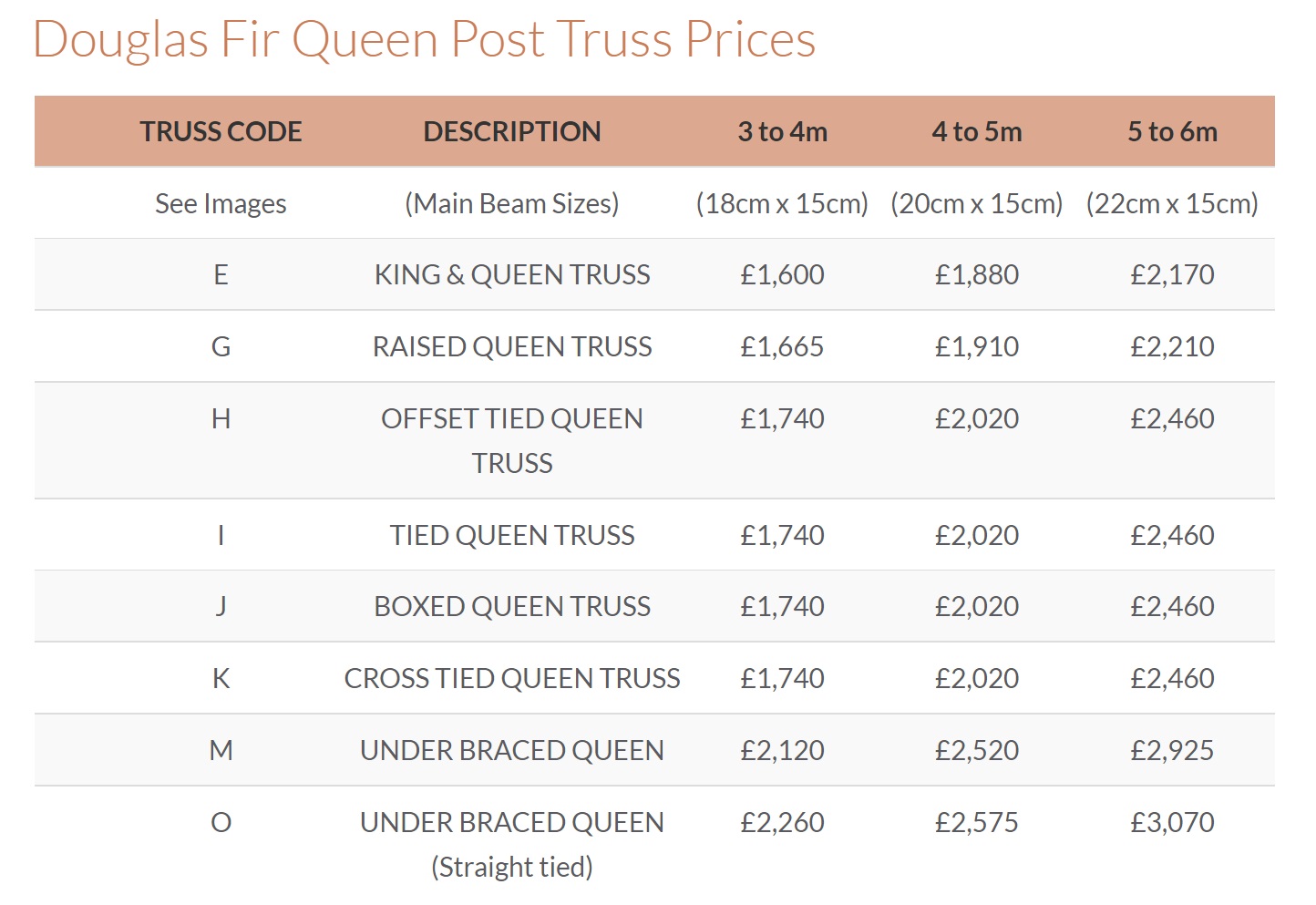Click the (22cm x 15cm) beam size cell

tap(1172, 203)
